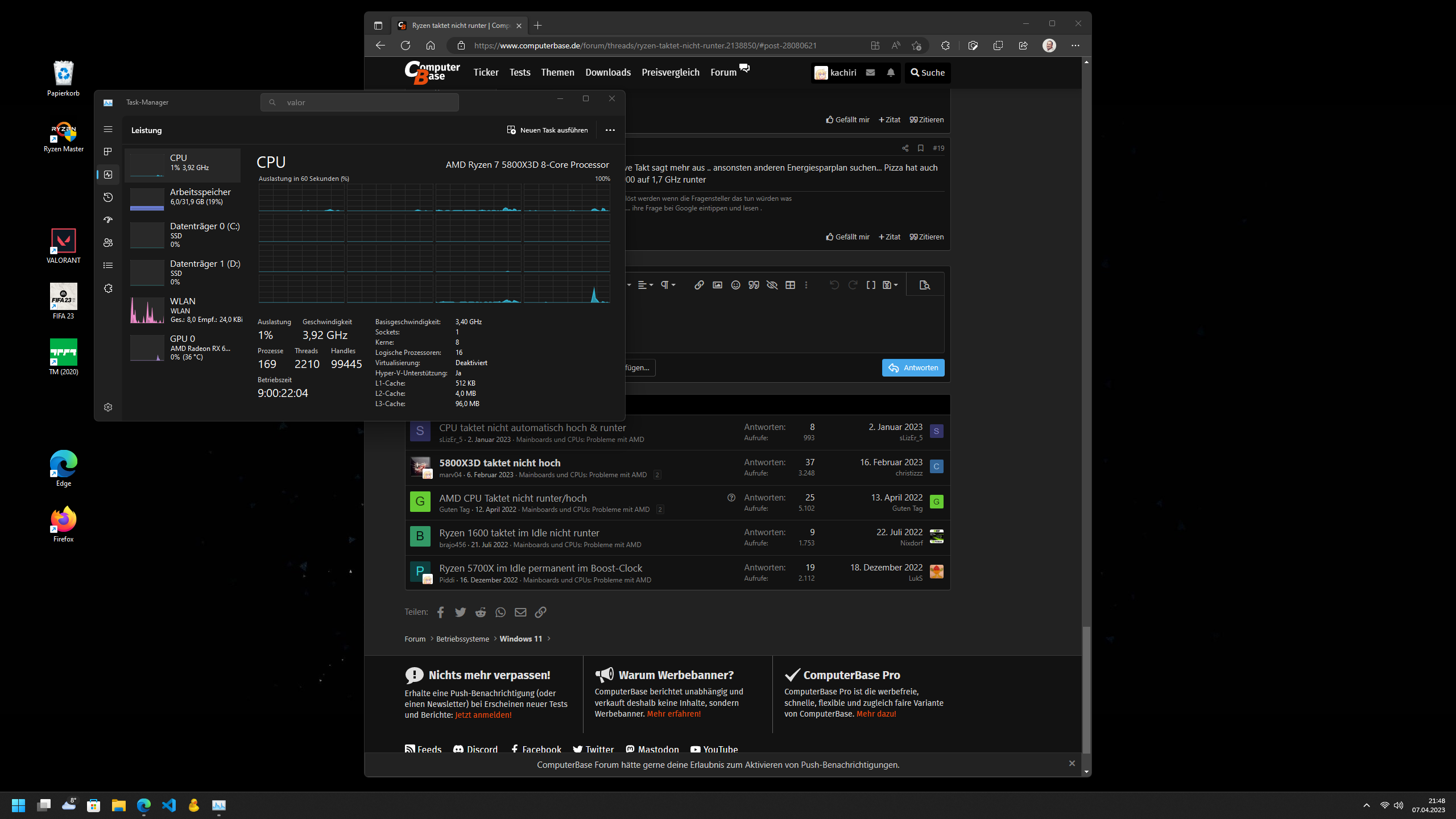Expand the text alignment dropdown in editor
The height and width of the screenshot is (819, 1456).
click(645, 285)
